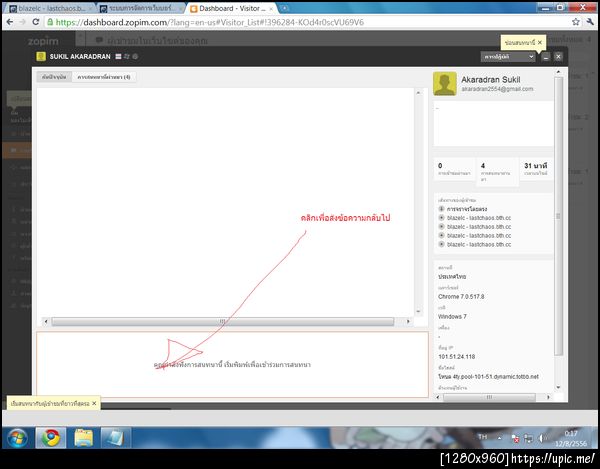Viewport: 600px width, 469px height.
Task: Select the 4 past chats statistic
Action: point(497,172)
